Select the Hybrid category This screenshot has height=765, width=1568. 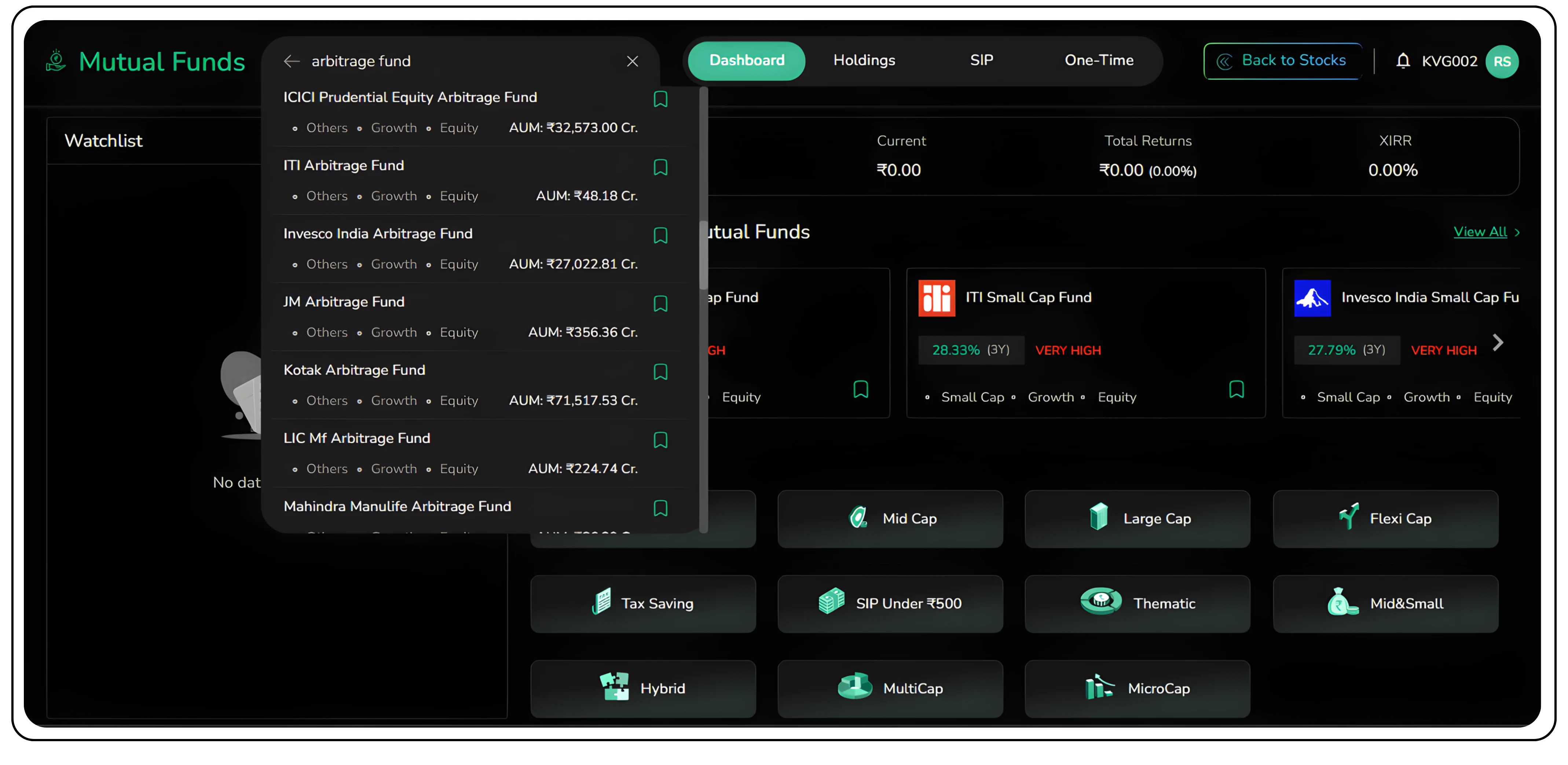[643, 689]
